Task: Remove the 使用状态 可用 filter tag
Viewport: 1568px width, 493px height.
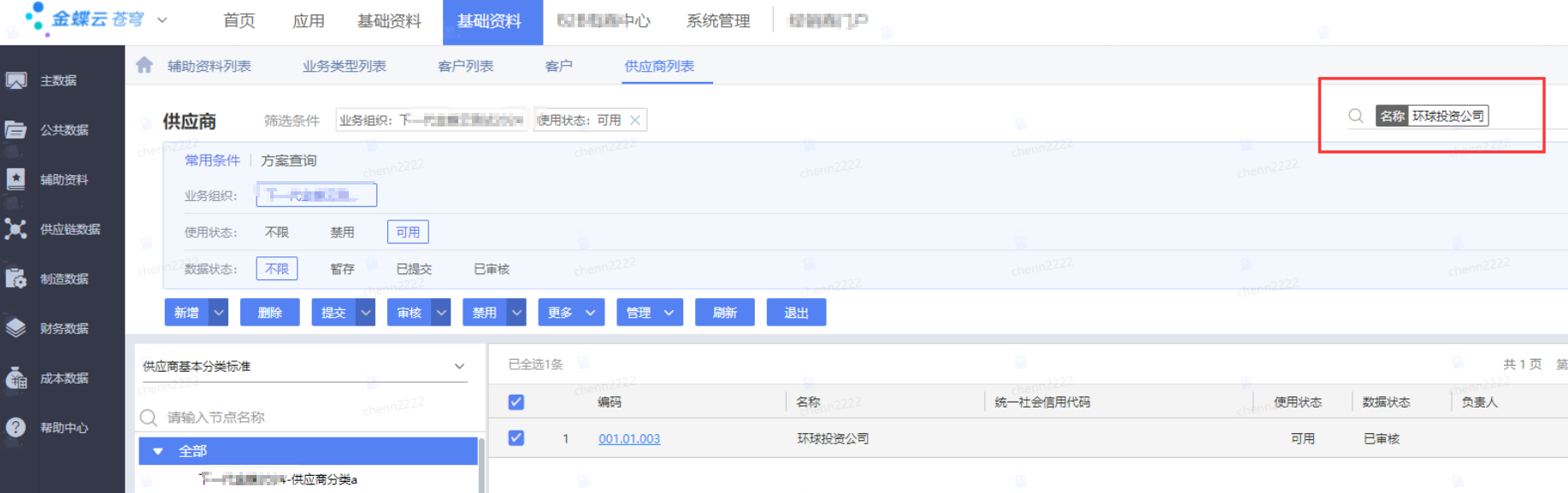Action: tap(635, 120)
